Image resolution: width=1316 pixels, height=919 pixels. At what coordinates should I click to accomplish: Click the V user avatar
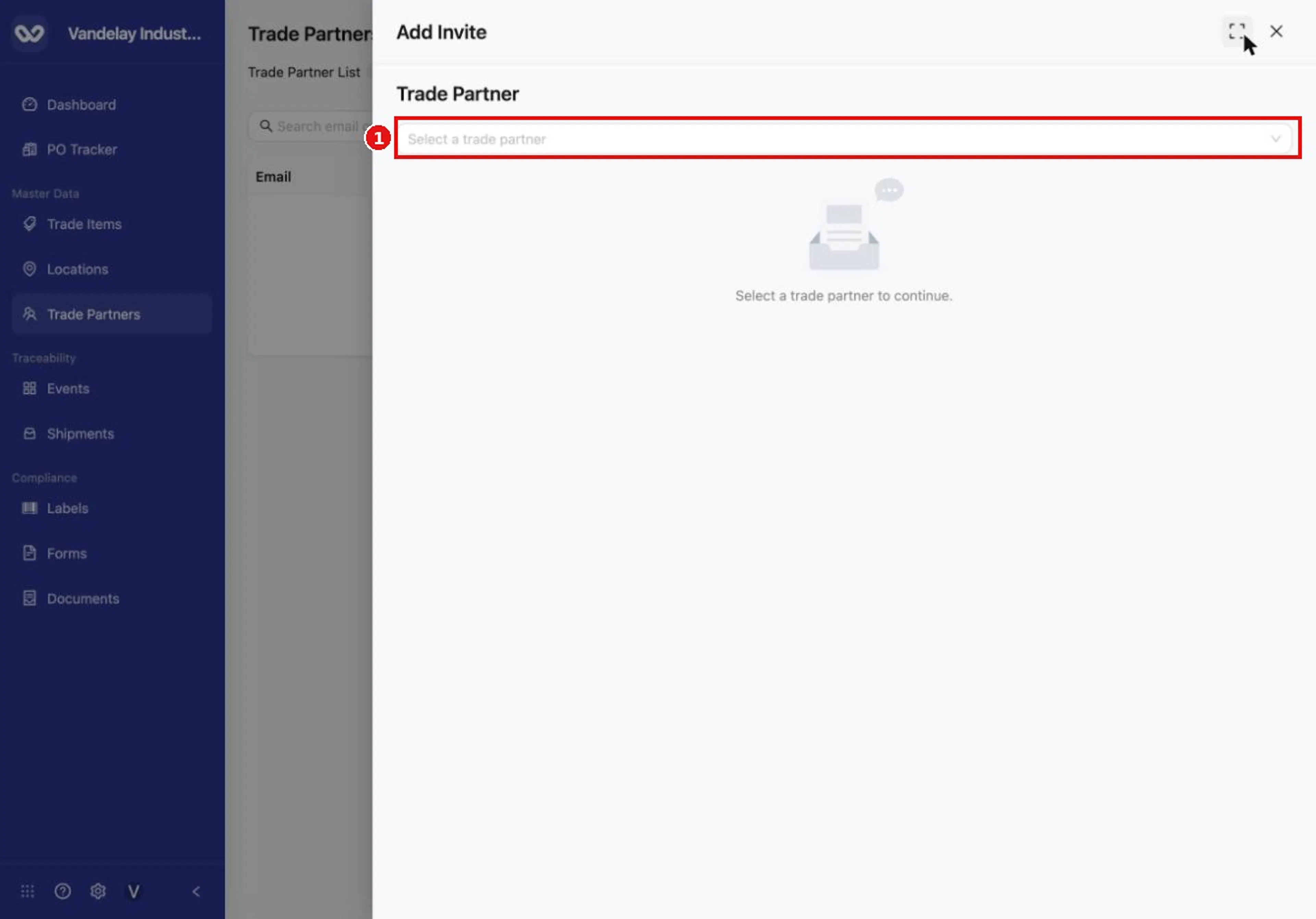tap(134, 892)
